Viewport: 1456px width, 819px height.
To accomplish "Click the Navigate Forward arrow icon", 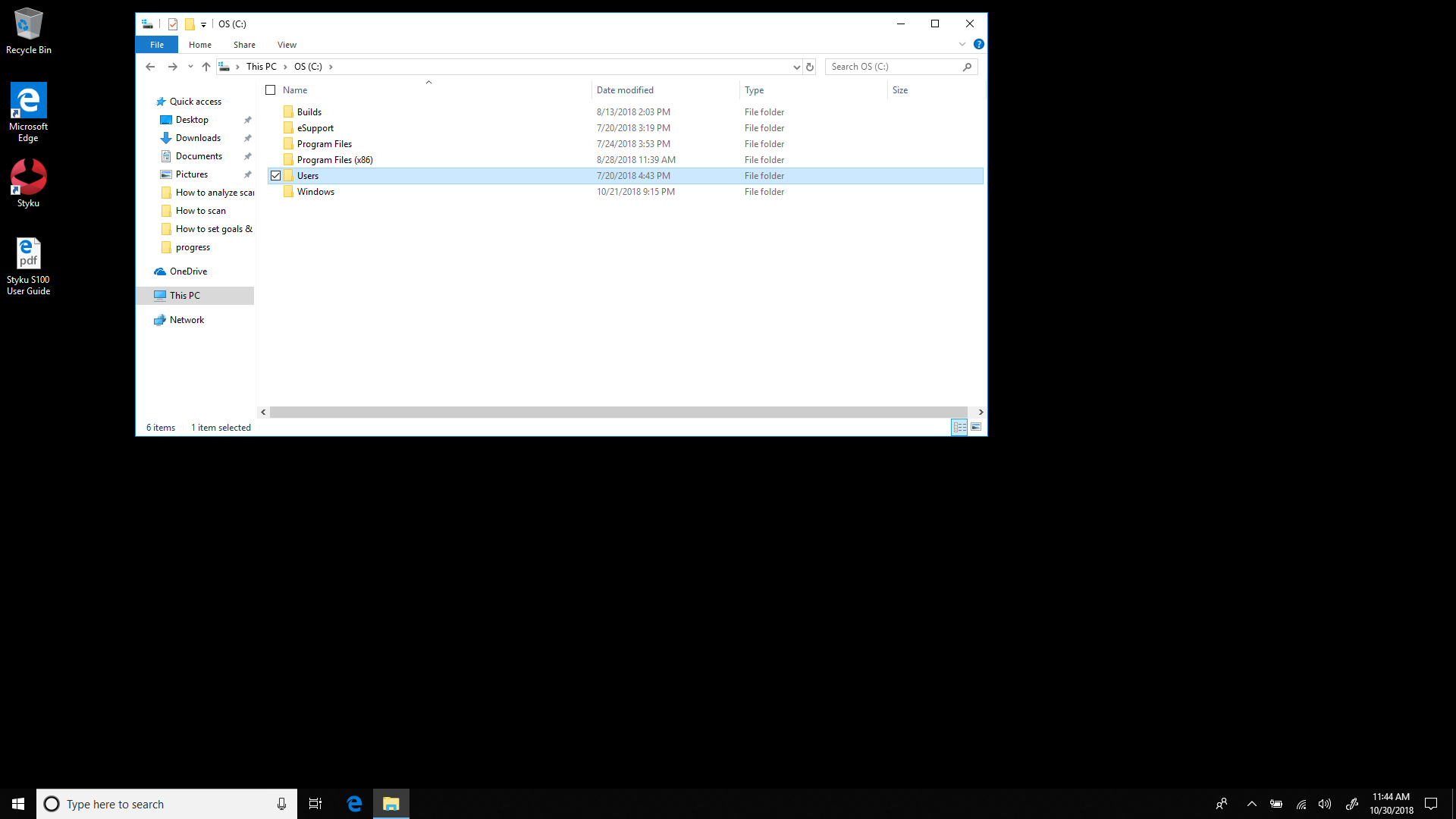I will point(172,66).
